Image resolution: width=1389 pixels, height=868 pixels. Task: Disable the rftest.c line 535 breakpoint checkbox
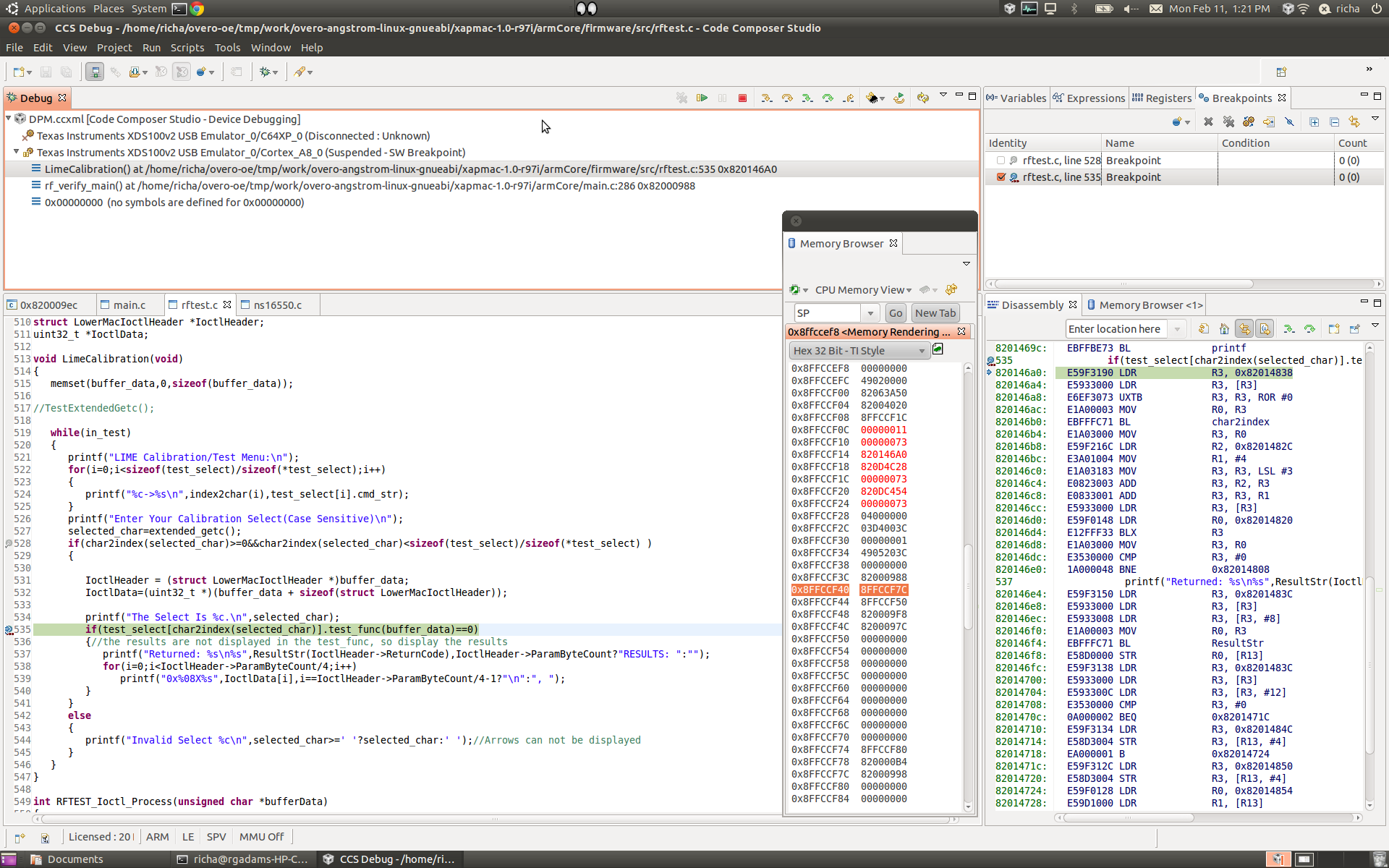coord(1001,177)
